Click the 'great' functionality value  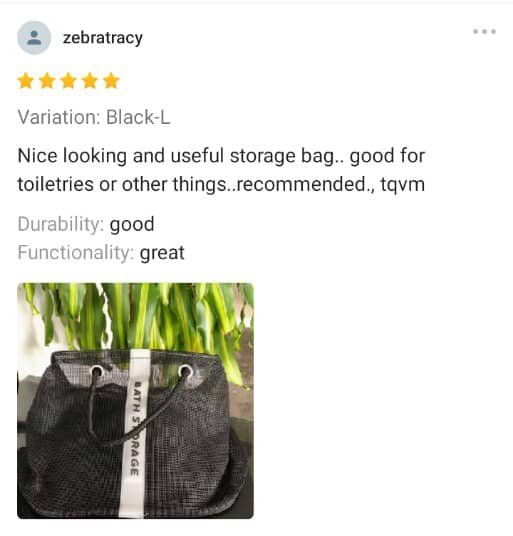[162, 253]
